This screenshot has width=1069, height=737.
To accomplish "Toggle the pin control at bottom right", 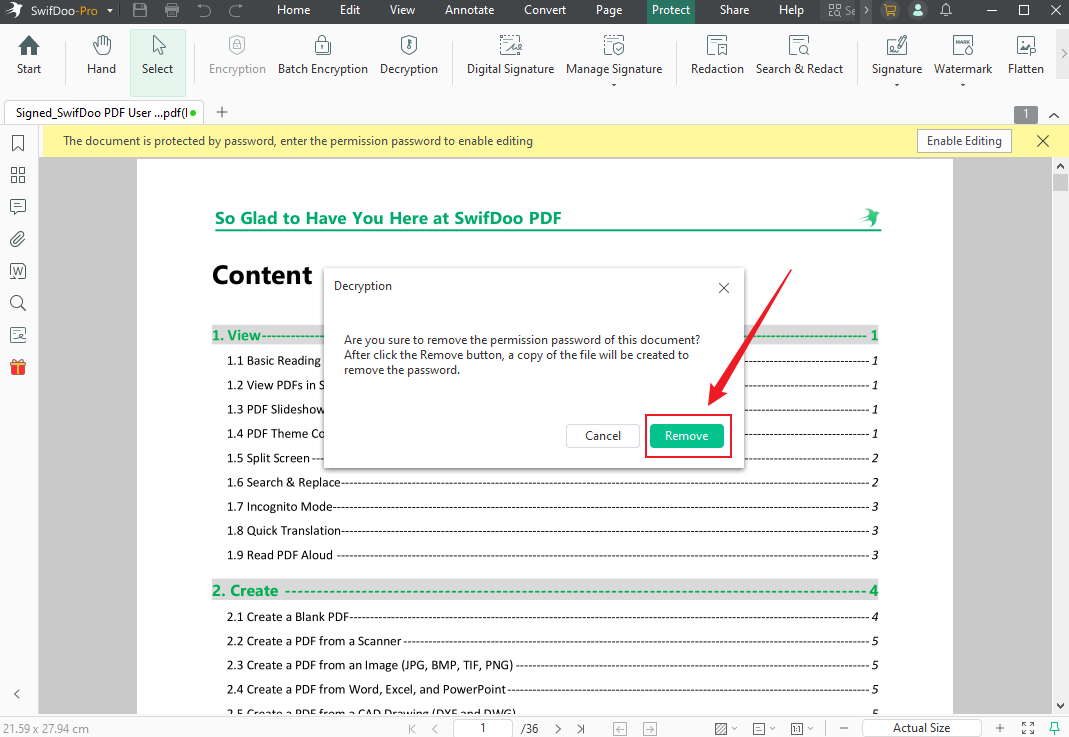I will (x=1055, y=728).
